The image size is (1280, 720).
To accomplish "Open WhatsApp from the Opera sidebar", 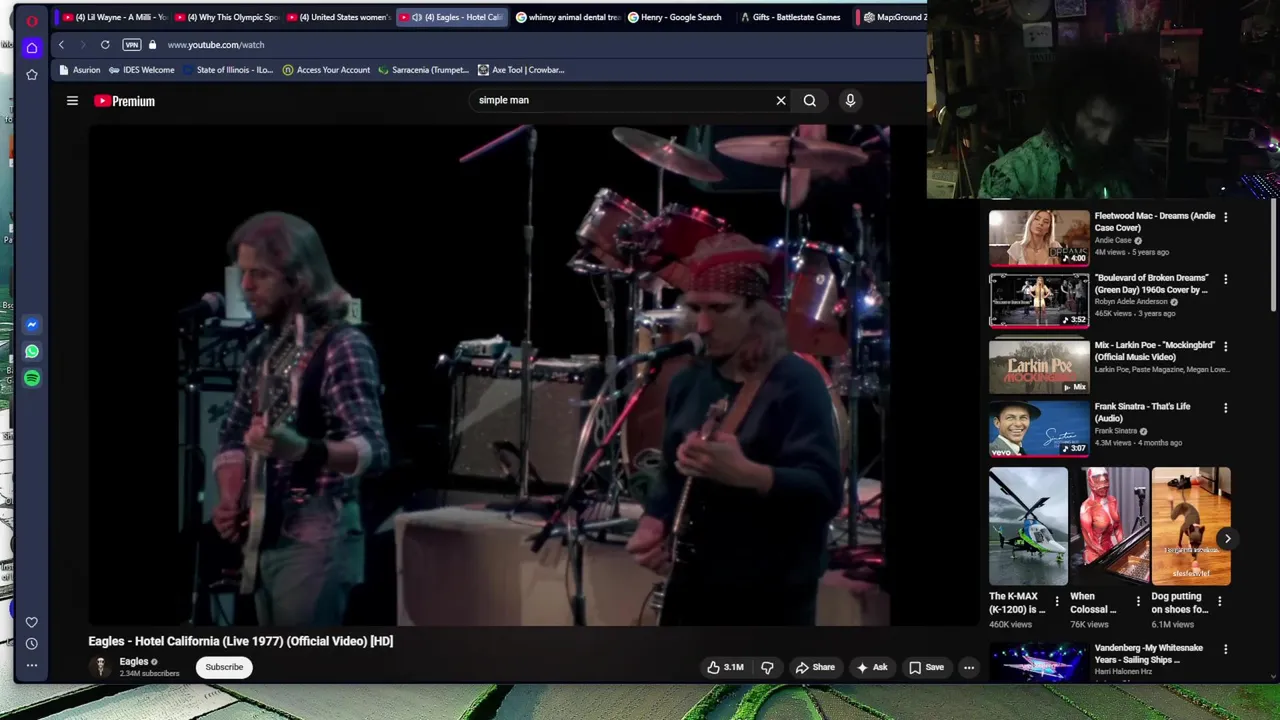I will [32, 351].
